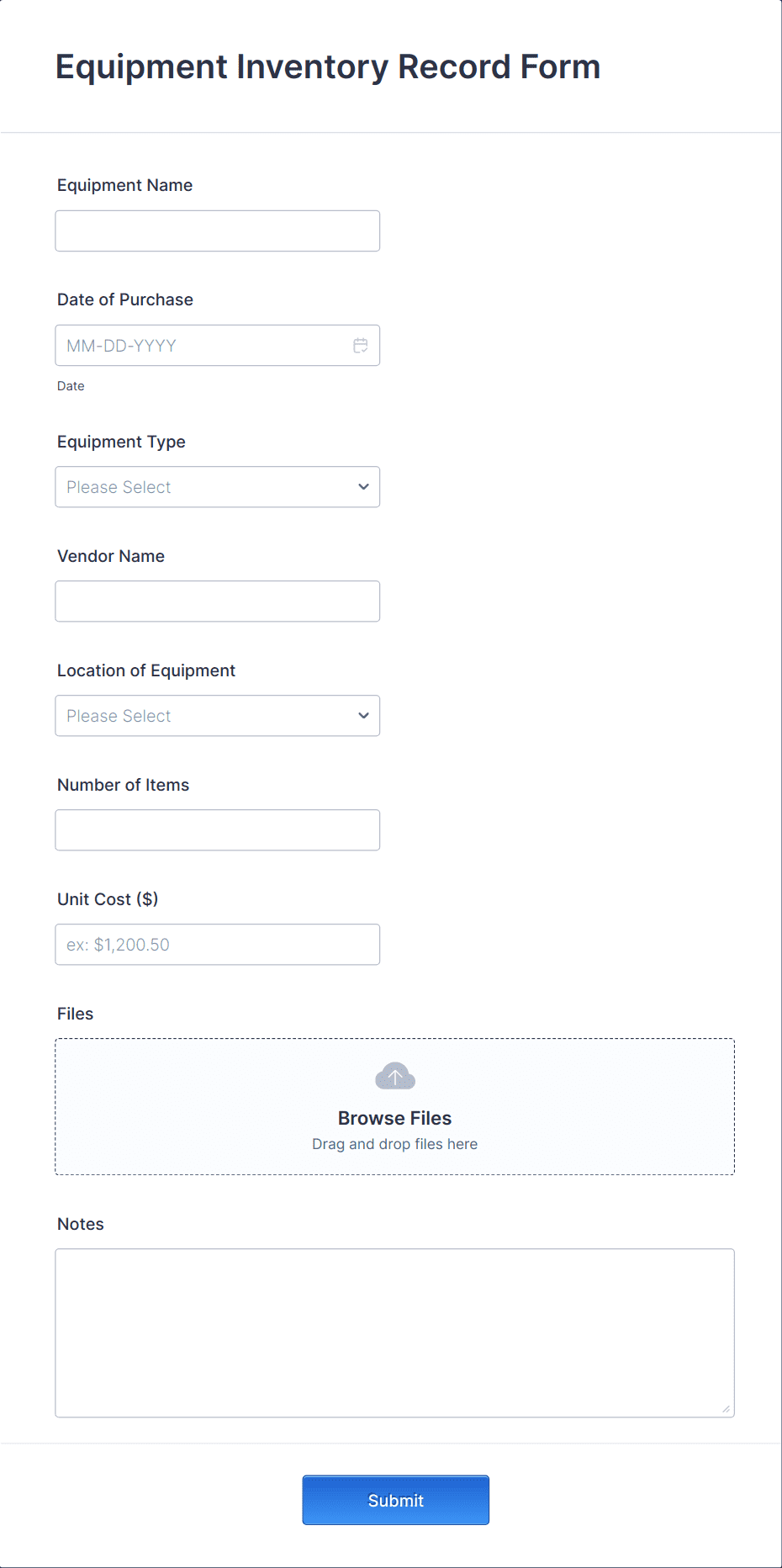782x1568 pixels.
Task: Click Browse Files to upload
Action: [x=394, y=1118]
